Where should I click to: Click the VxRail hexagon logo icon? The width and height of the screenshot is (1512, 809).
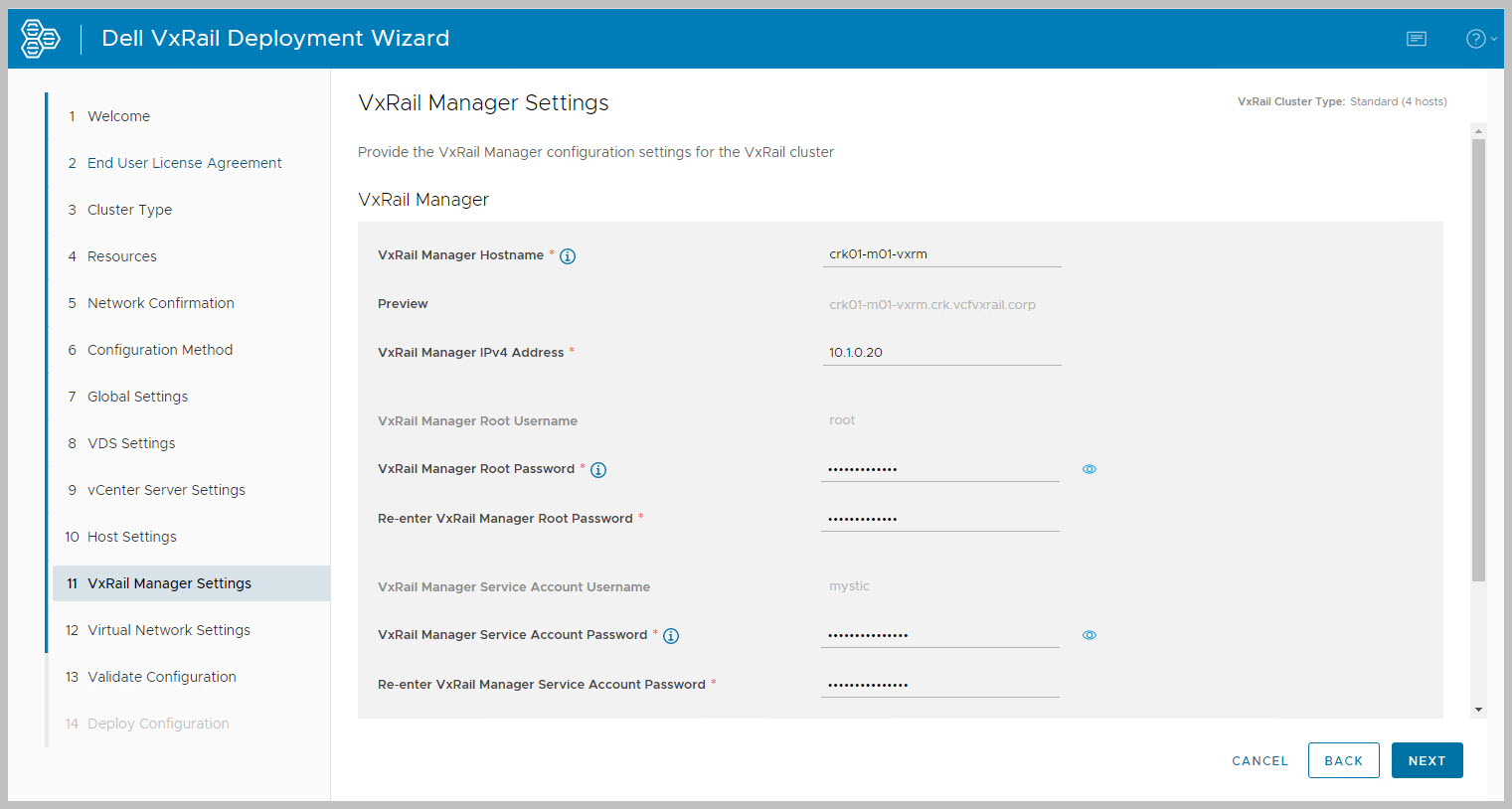pos(41,39)
